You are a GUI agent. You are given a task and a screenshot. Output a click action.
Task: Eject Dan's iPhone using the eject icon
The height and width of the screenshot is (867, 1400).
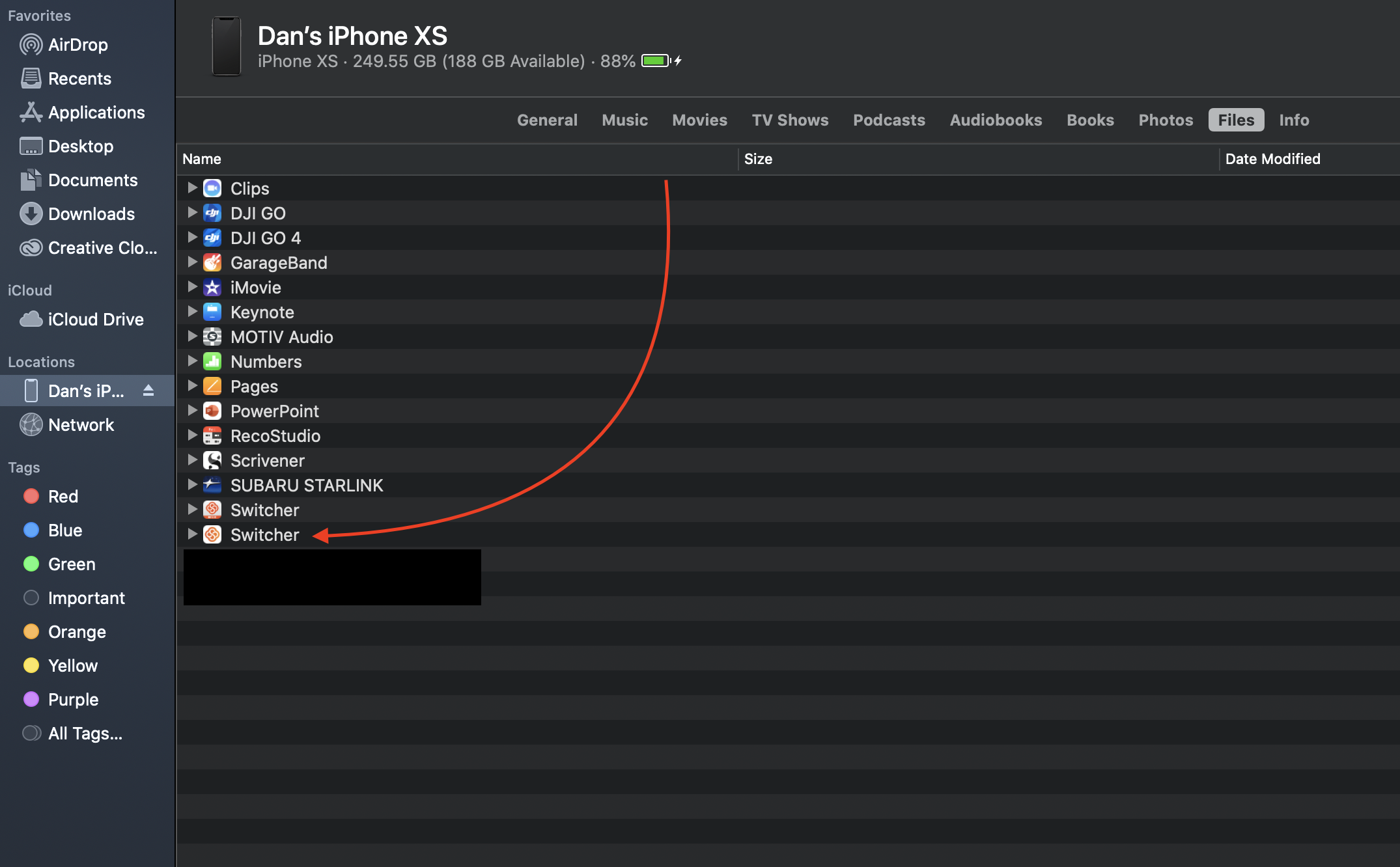point(148,391)
